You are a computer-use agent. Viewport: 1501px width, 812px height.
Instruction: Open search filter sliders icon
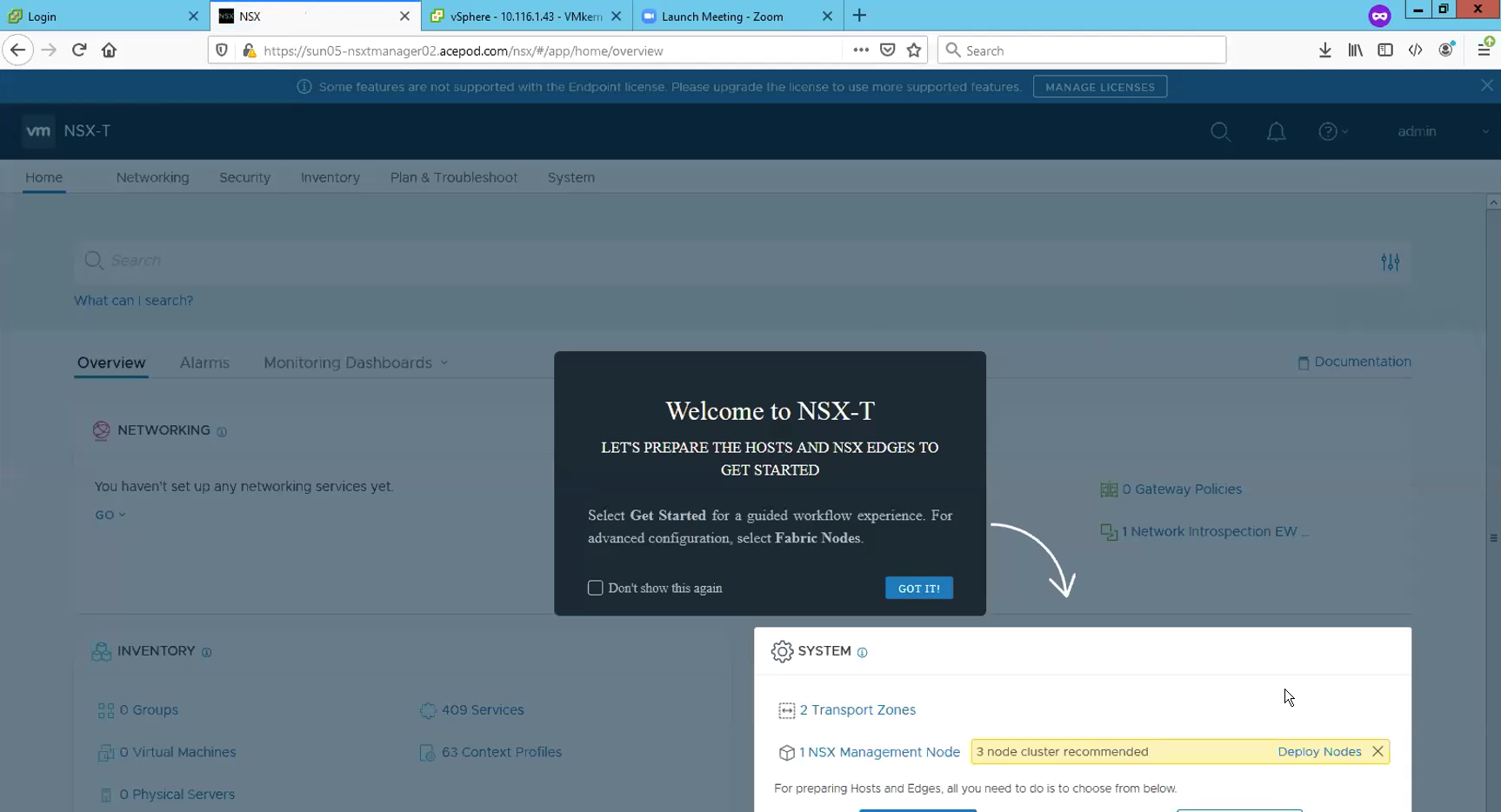coord(1390,262)
